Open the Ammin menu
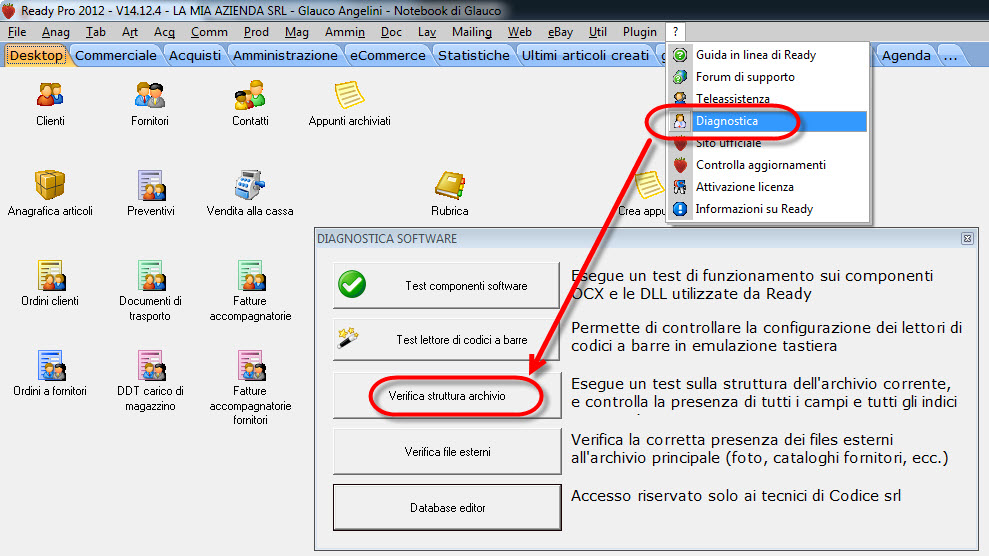Image resolution: width=989 pixels, height=556 pixels. pos(345,32)
